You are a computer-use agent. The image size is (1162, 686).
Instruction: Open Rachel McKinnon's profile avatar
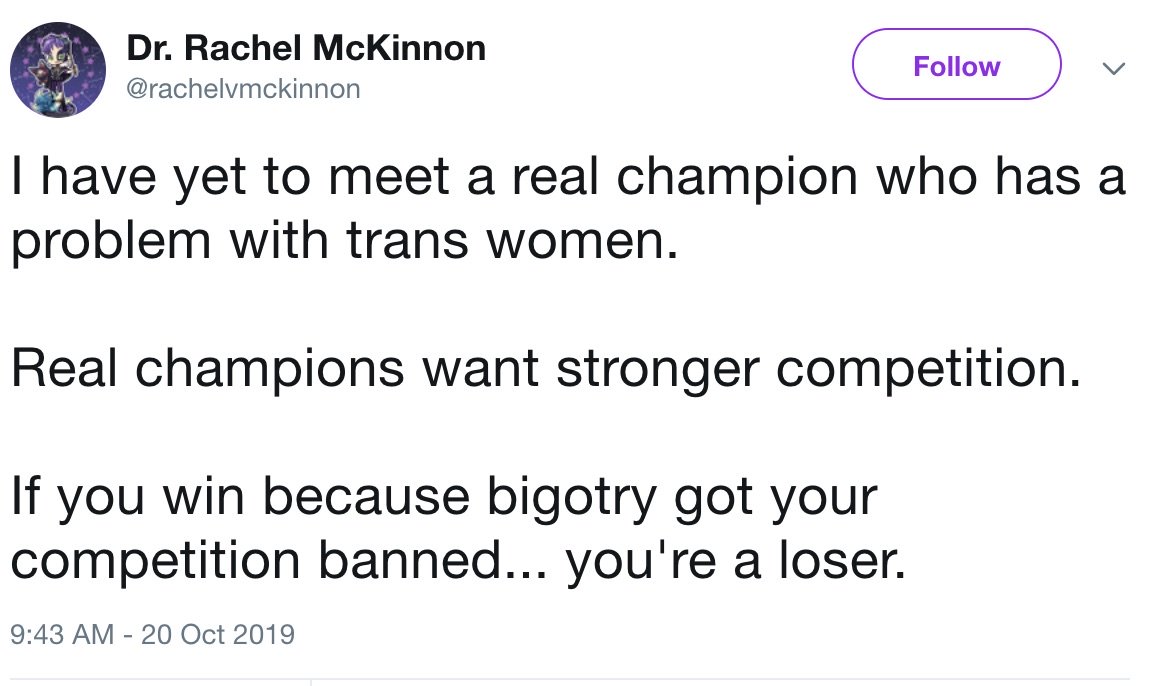[x=58, y=70]
